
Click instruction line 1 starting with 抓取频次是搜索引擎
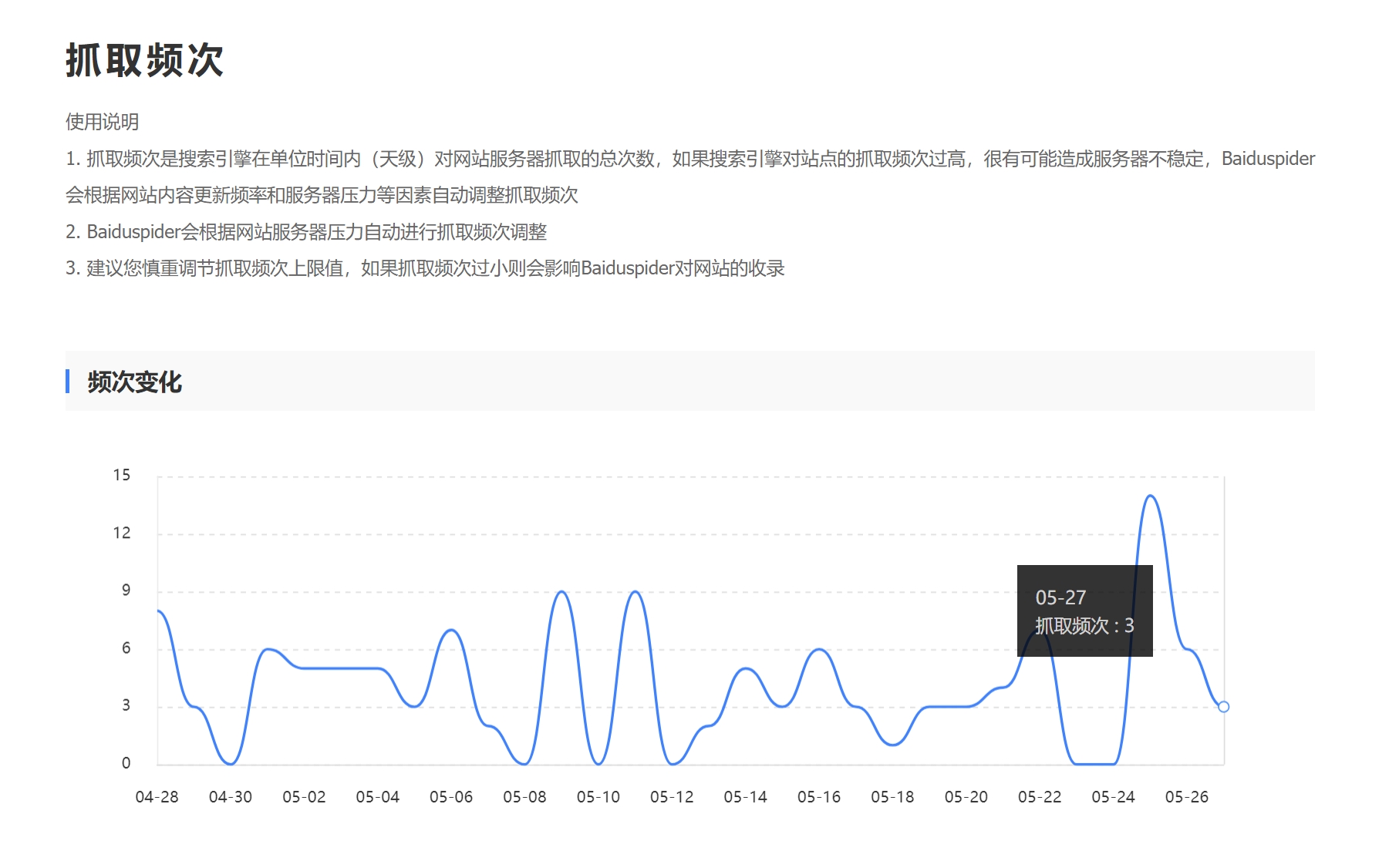(690, 177)
